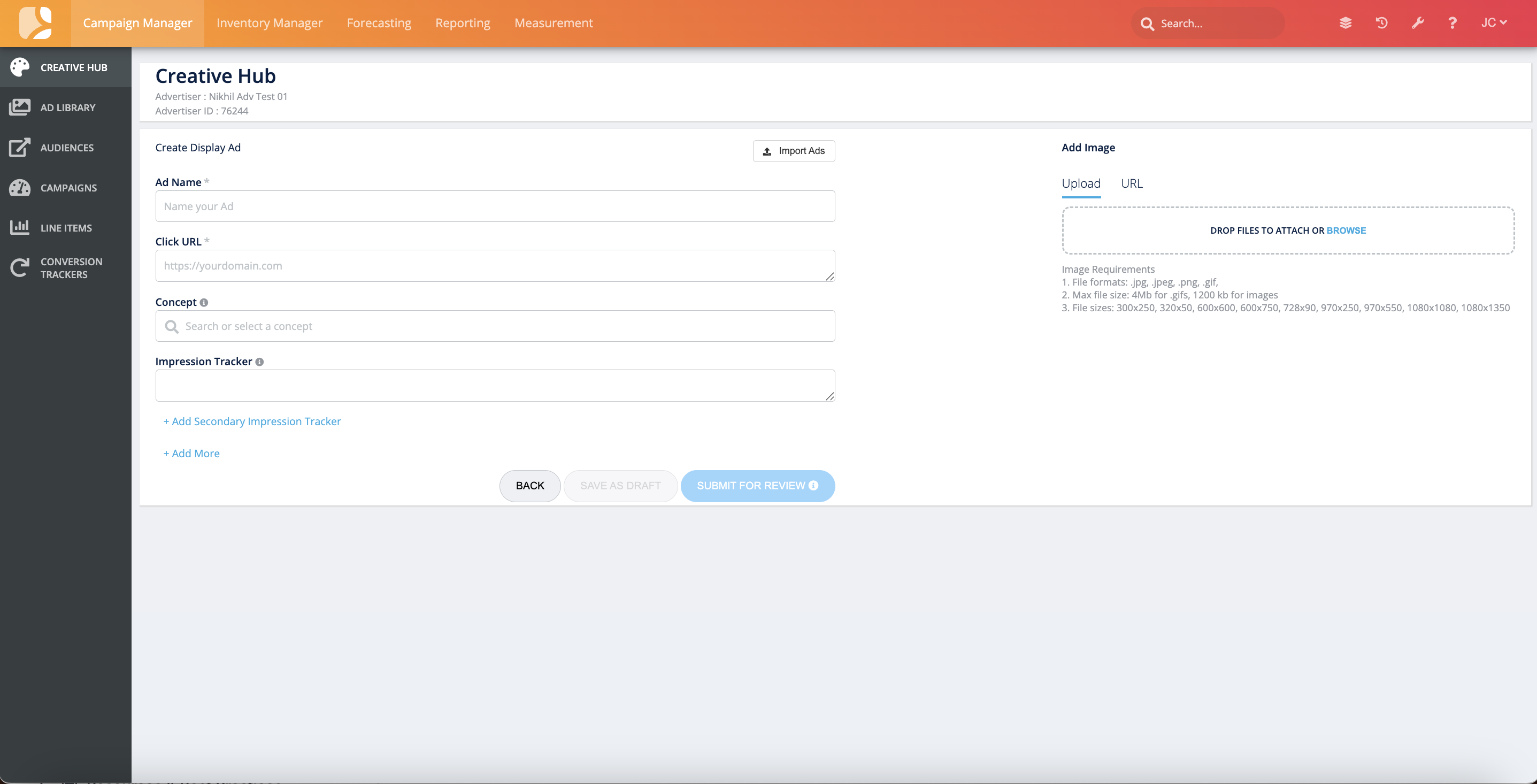1537x784 pixels.
Task: Click the Creative Hub palette icon
Action: (x=20, y=67)
